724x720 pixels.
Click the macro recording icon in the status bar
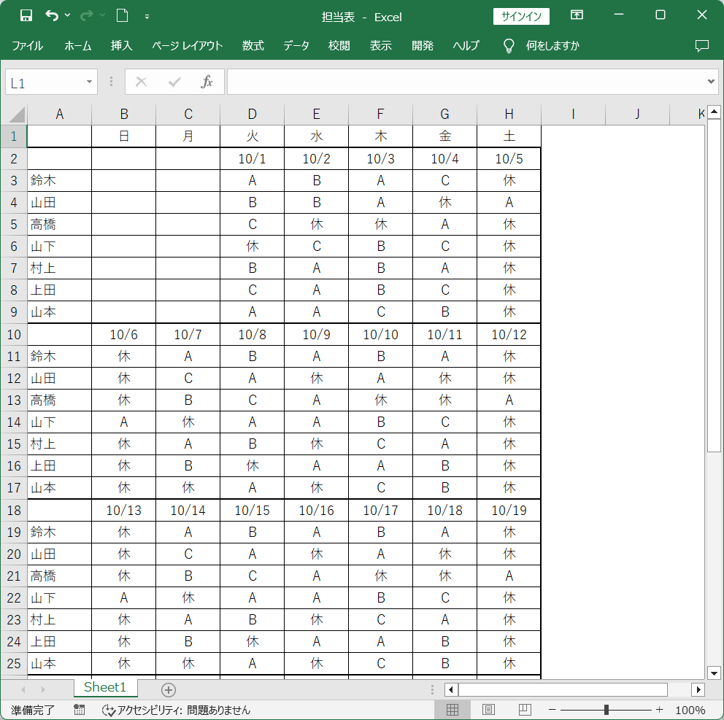(x=80, y=710)
